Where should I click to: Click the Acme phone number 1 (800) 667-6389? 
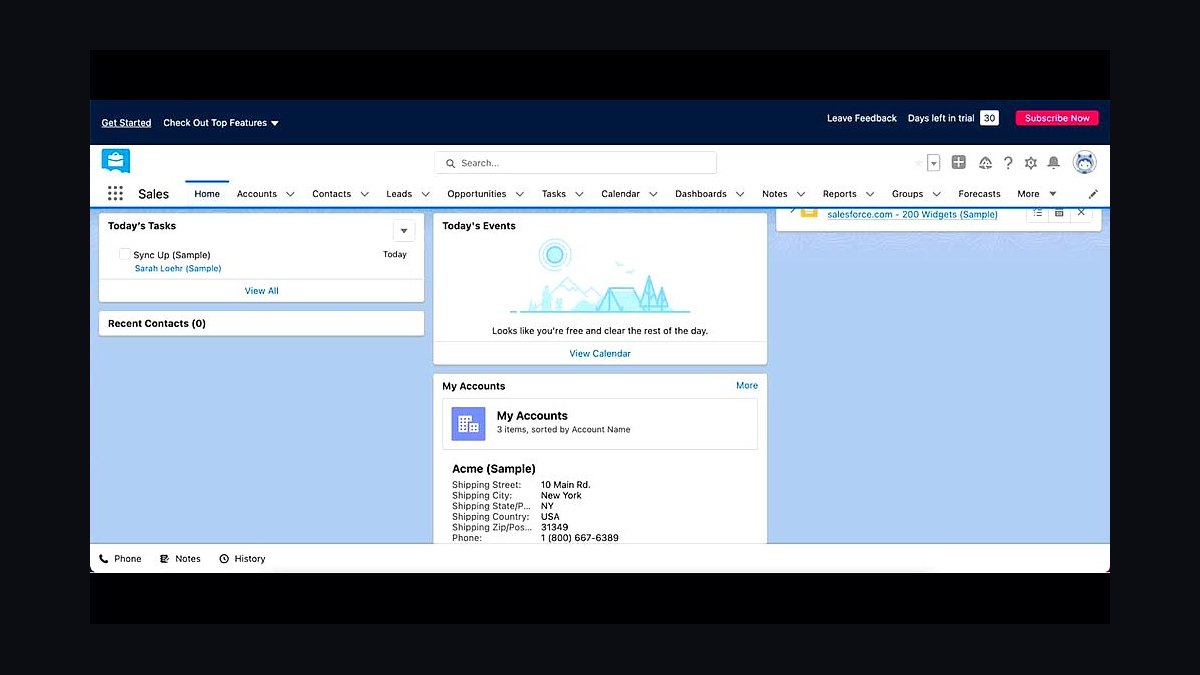(x=580, y=538)
